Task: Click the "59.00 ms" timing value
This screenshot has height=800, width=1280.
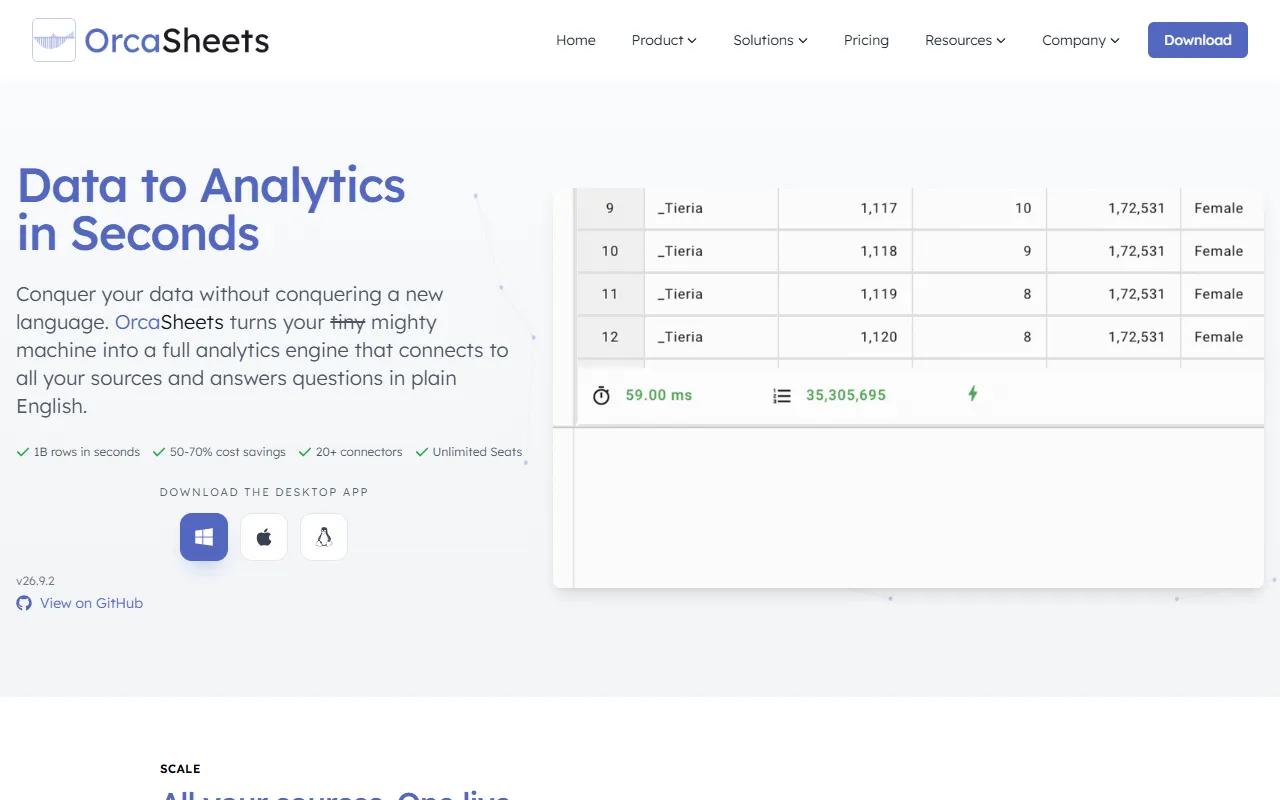Action: [659, 395]
